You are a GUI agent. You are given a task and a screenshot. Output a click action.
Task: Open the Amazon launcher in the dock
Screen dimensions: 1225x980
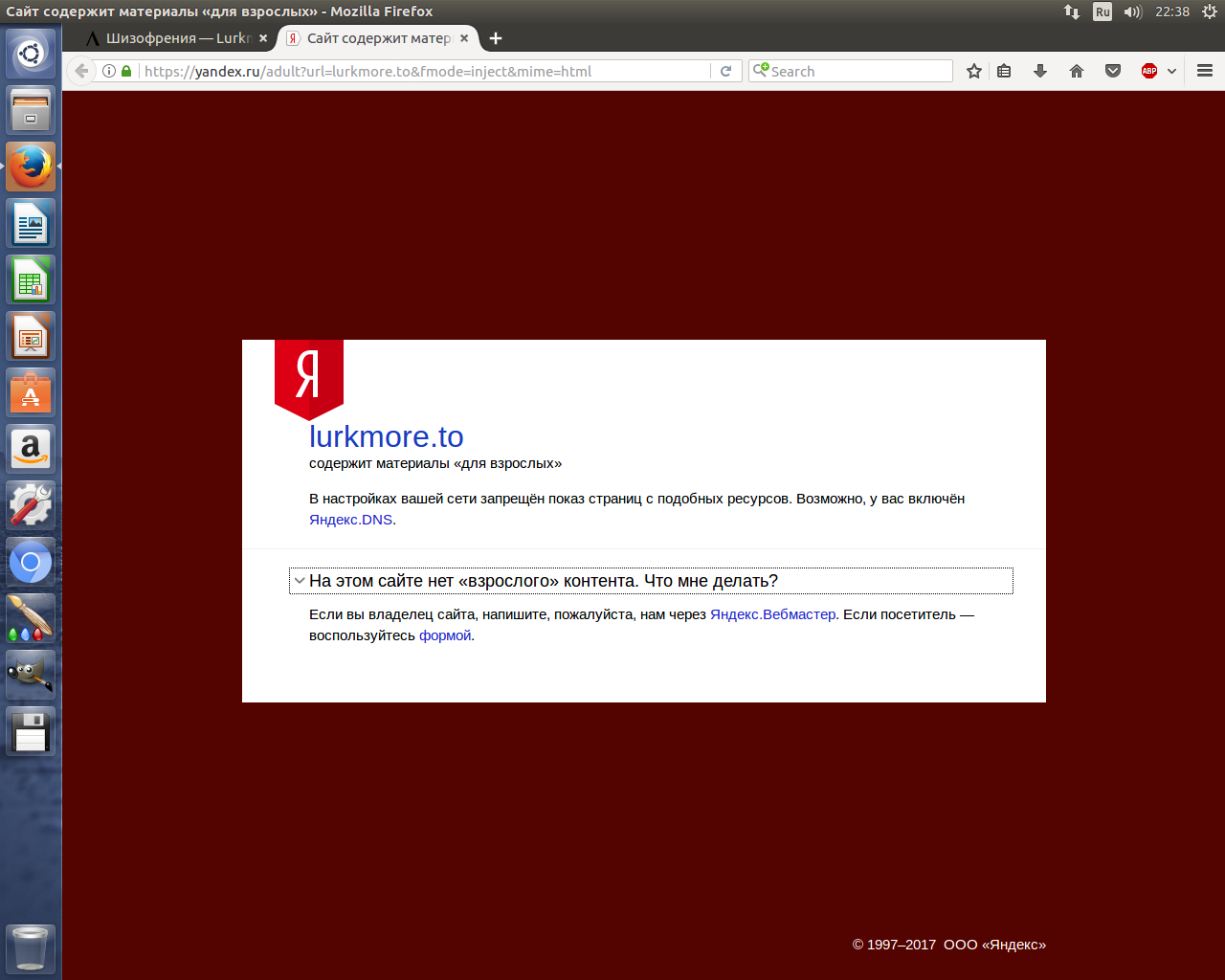click(x=31, y=449)
